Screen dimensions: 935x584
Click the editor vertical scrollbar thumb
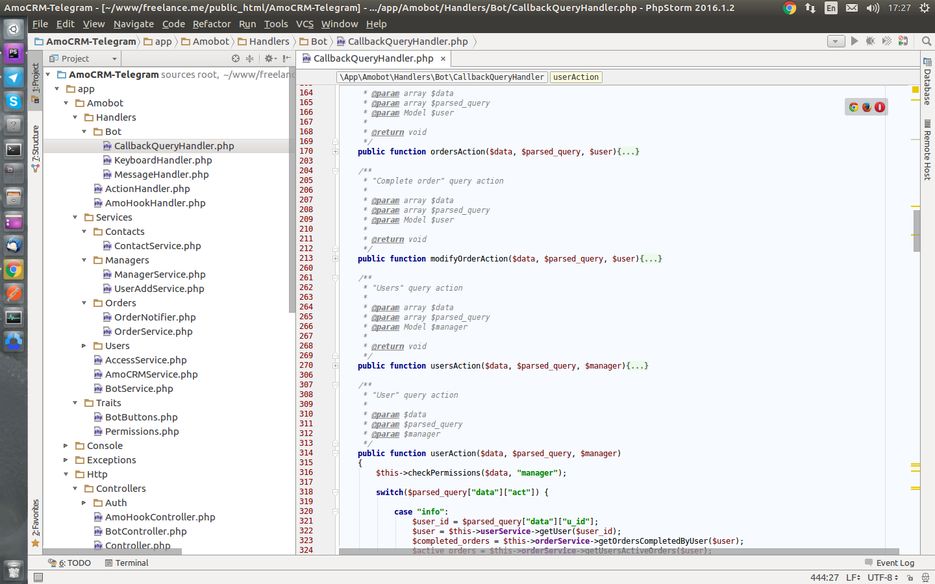click(917, 231)
